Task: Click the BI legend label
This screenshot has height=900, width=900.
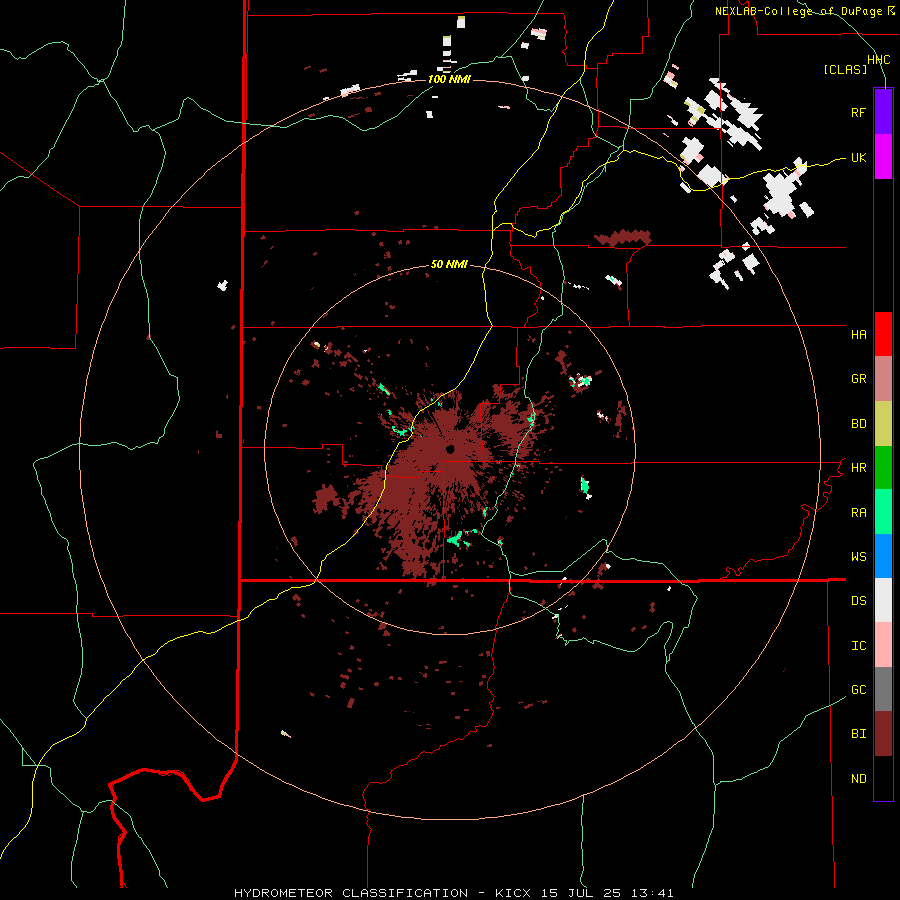Action: 858,734
